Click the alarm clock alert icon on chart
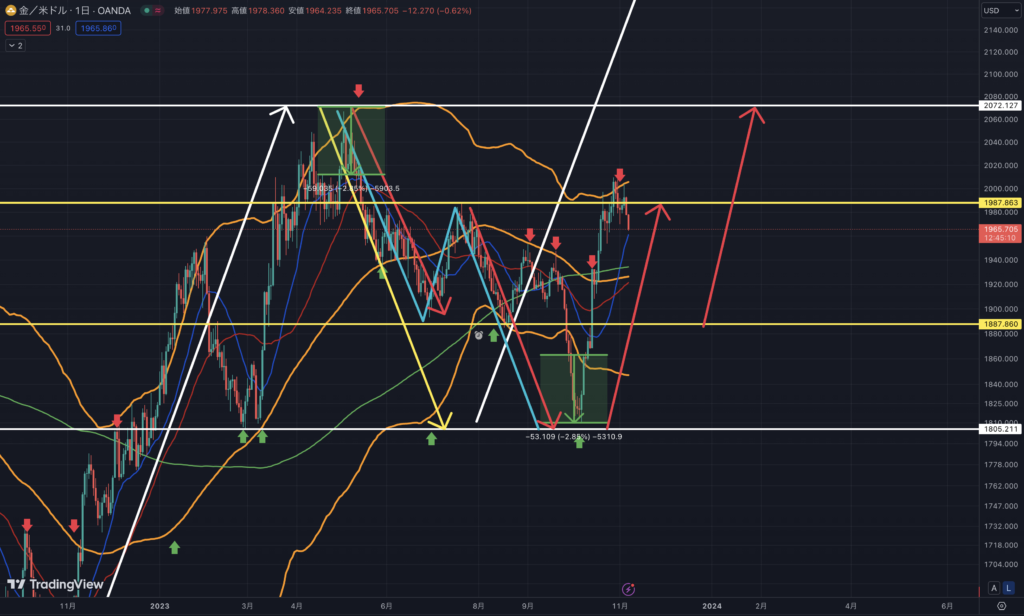Viewport: 1024px width, 616px height. tap(479, 335)
